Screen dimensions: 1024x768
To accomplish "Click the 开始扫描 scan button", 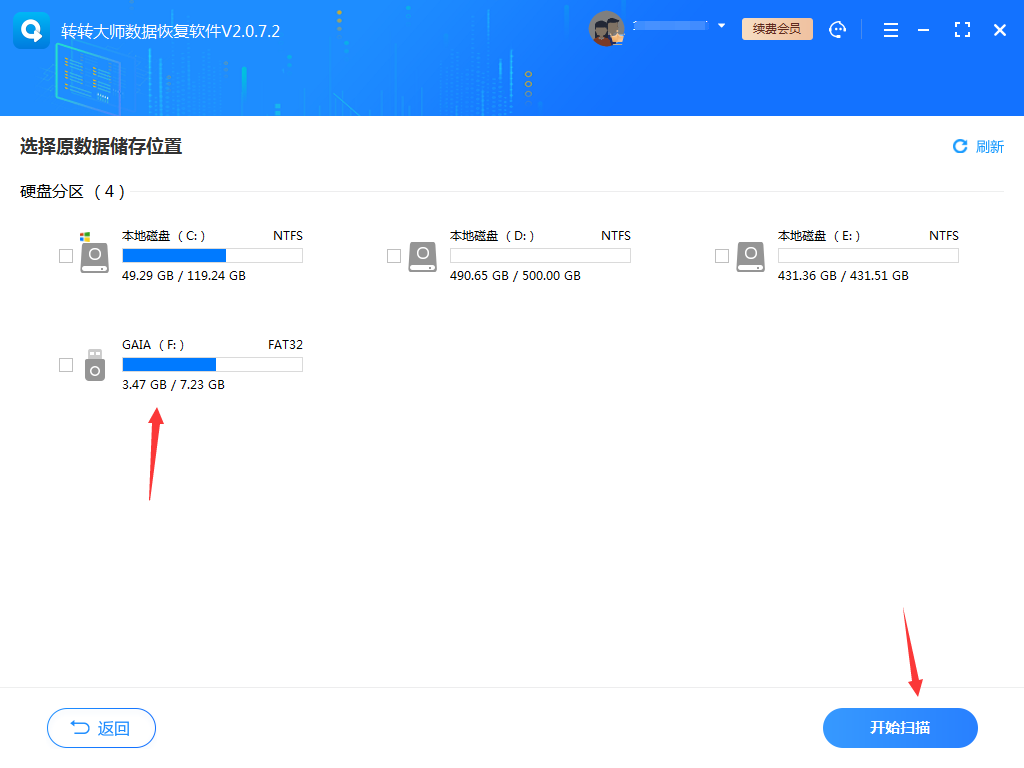I will tap(900, 728).
